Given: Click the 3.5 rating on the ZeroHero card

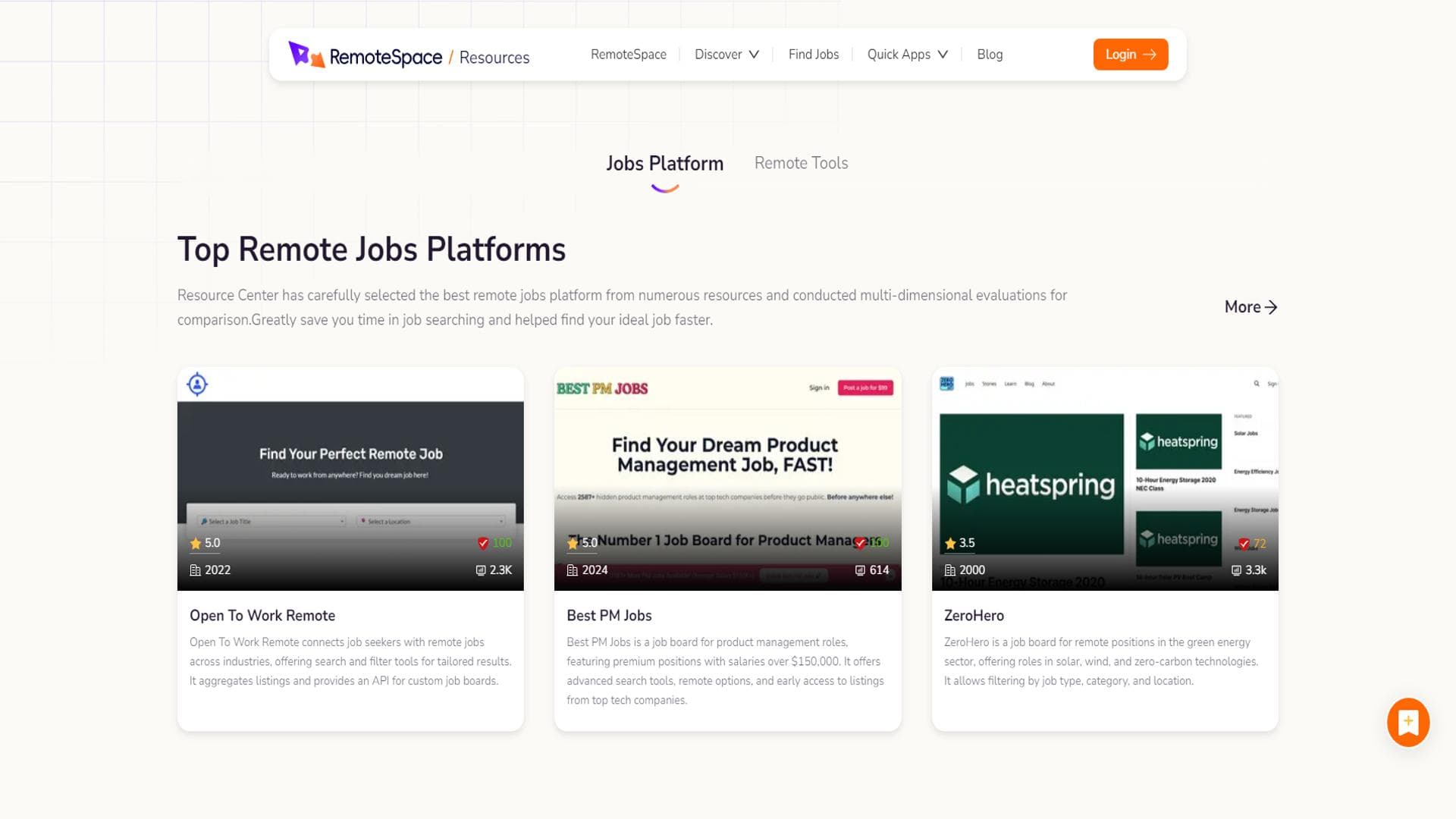Looking at the screenshot, I should click(967, 543).
